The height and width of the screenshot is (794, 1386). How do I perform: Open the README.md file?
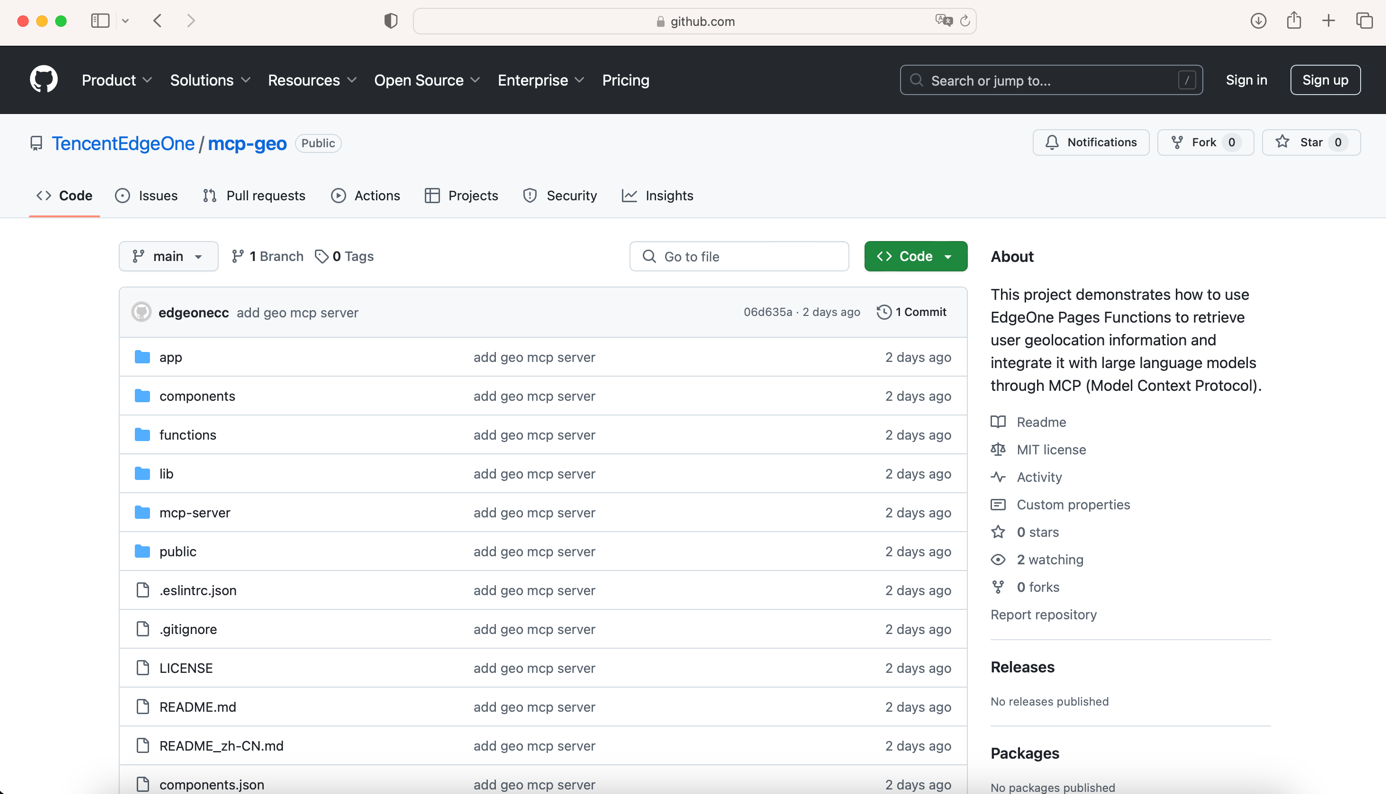click(x=198, y=707)
